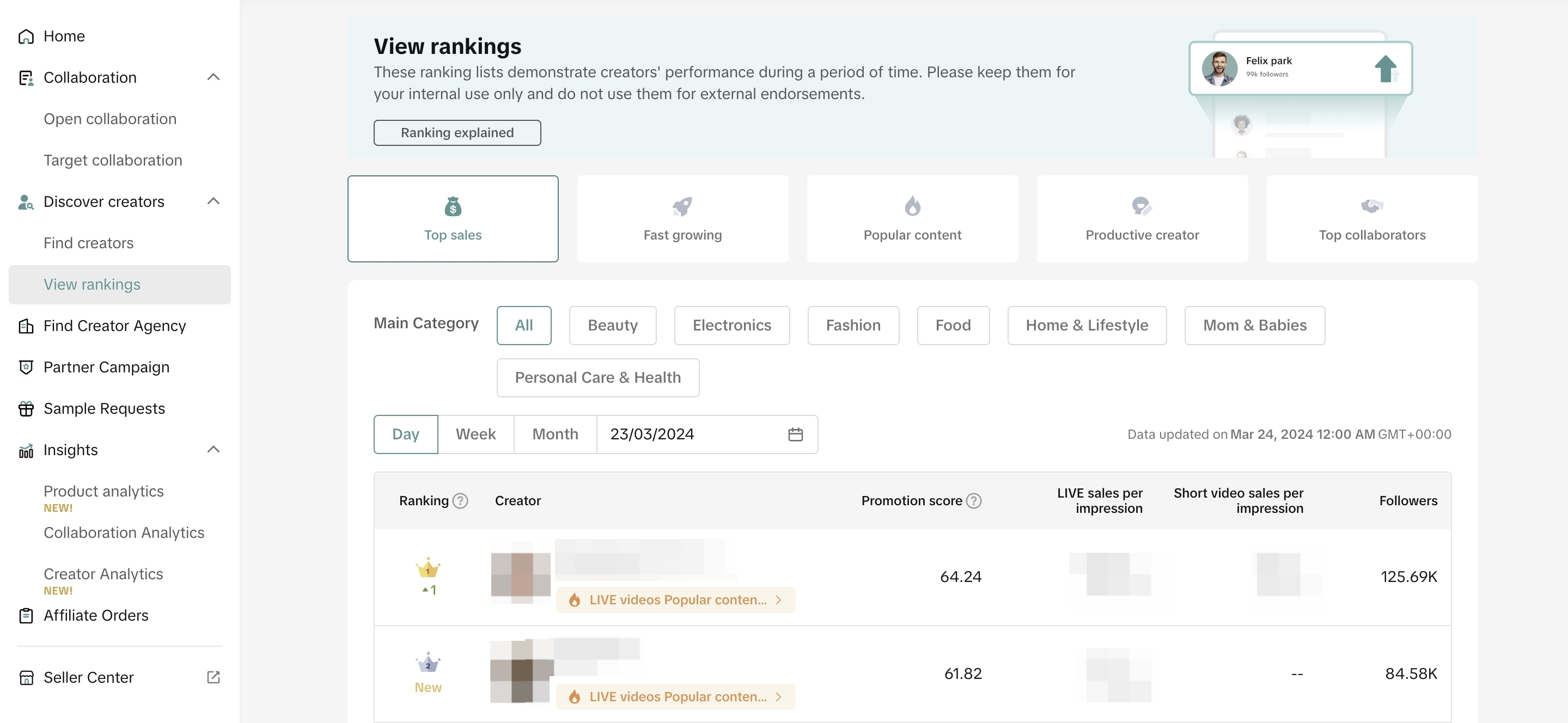Switch to the Fast growing tab

tap(682, 218)
